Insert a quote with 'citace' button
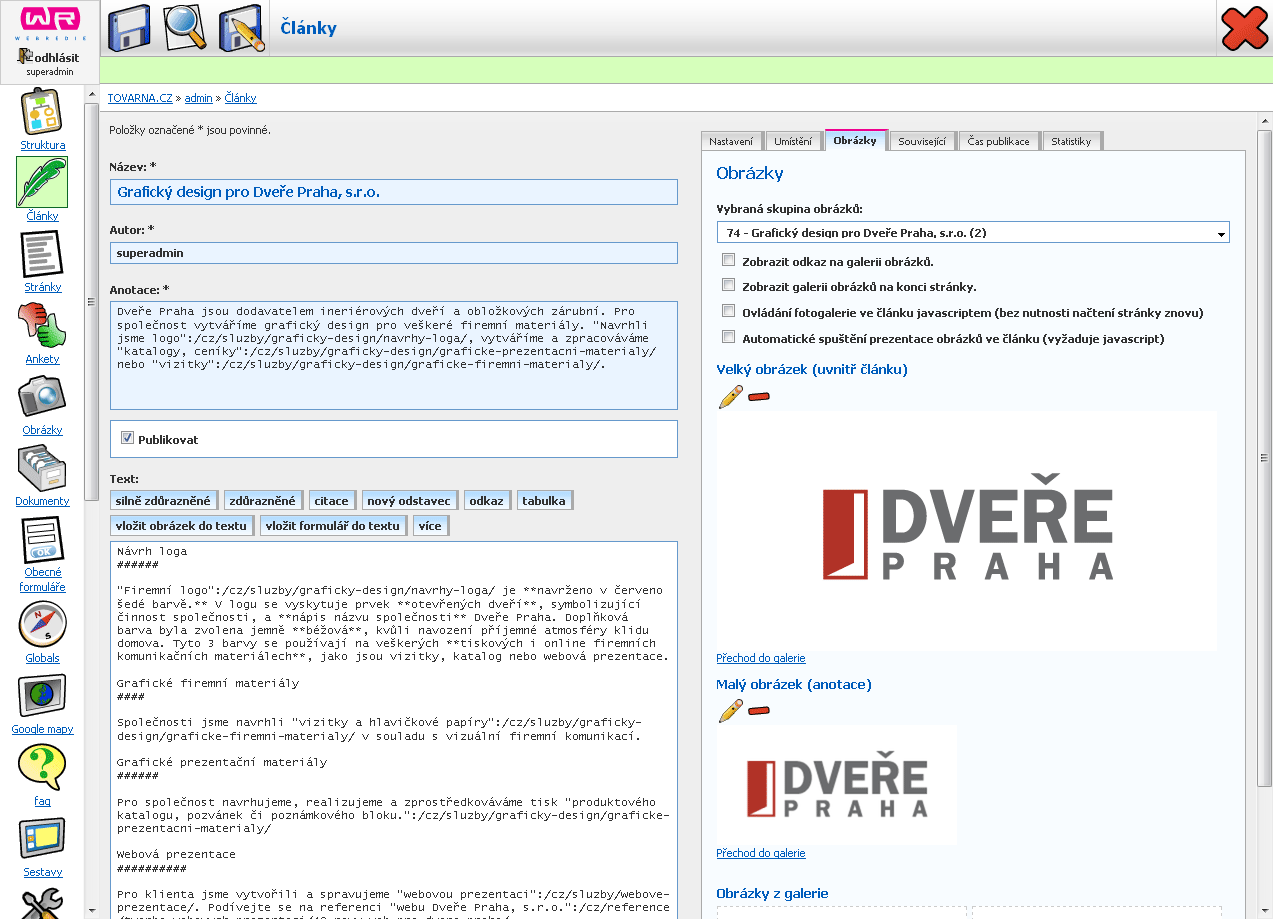1273x919 pixels. point(331,500)
